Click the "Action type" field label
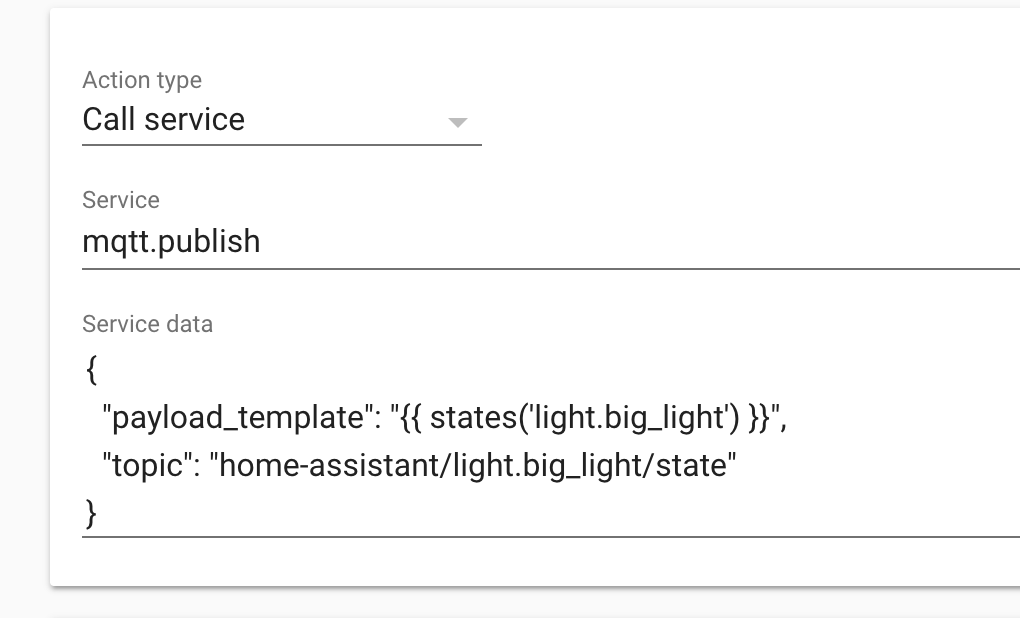 pyautogui.click(x=142, y=80)
